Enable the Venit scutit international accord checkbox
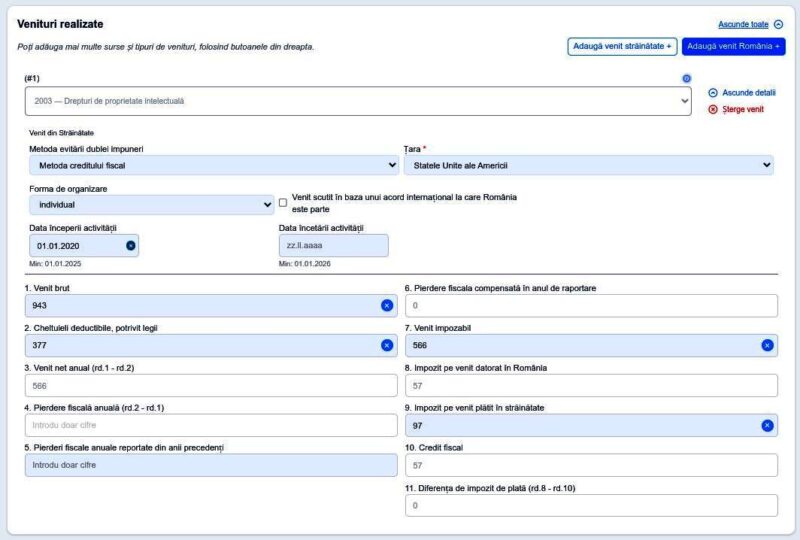The width and height of the screenshot is (800, 540). [x=283, y=202]
